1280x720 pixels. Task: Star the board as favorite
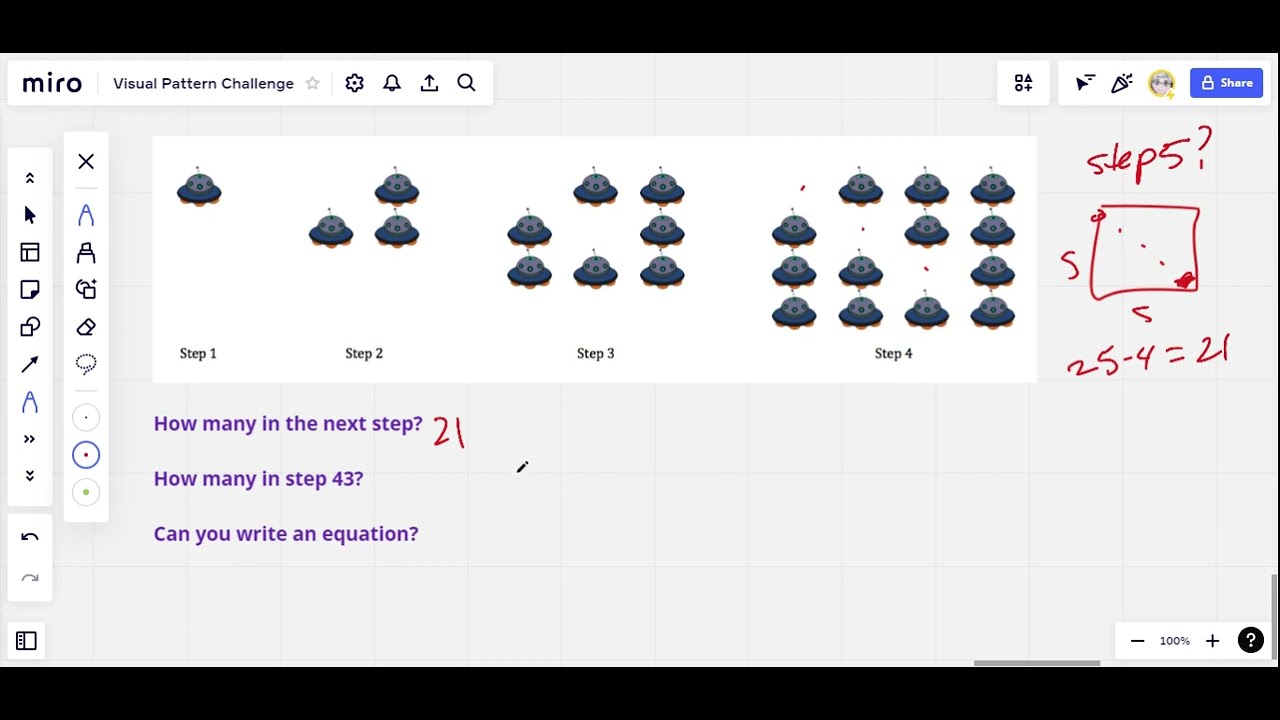pyautogui.click(x=312, y=83)
